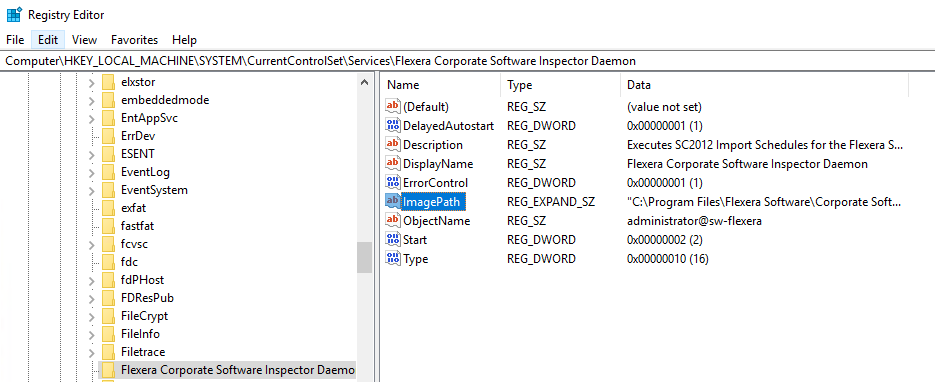Open the Edit menu
The width and height of the screenshot is (935, 382).
pos(48,40)
